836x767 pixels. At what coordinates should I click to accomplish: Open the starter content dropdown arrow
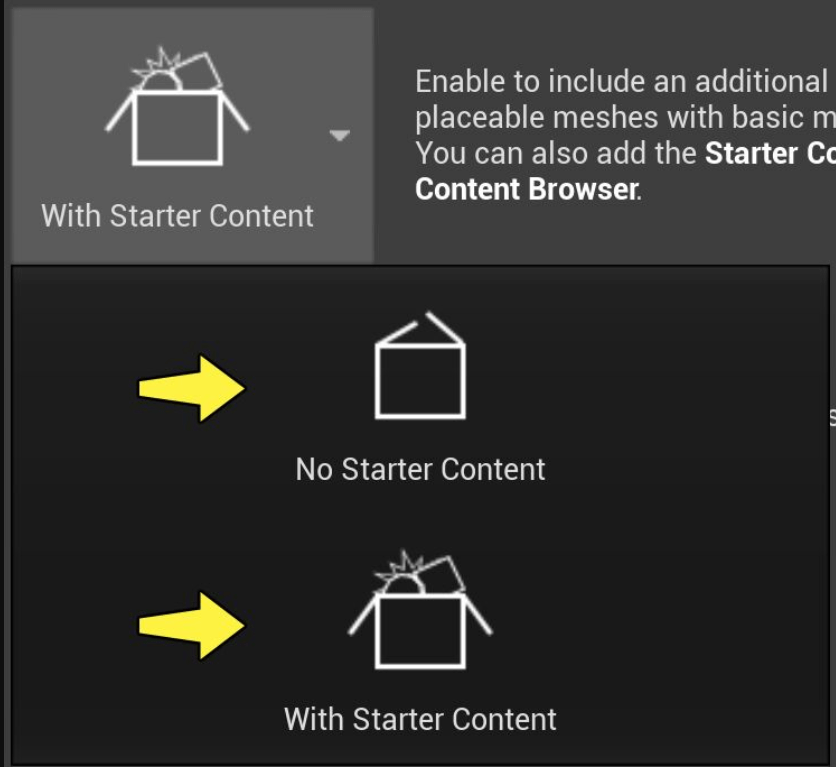coord(340,135)
